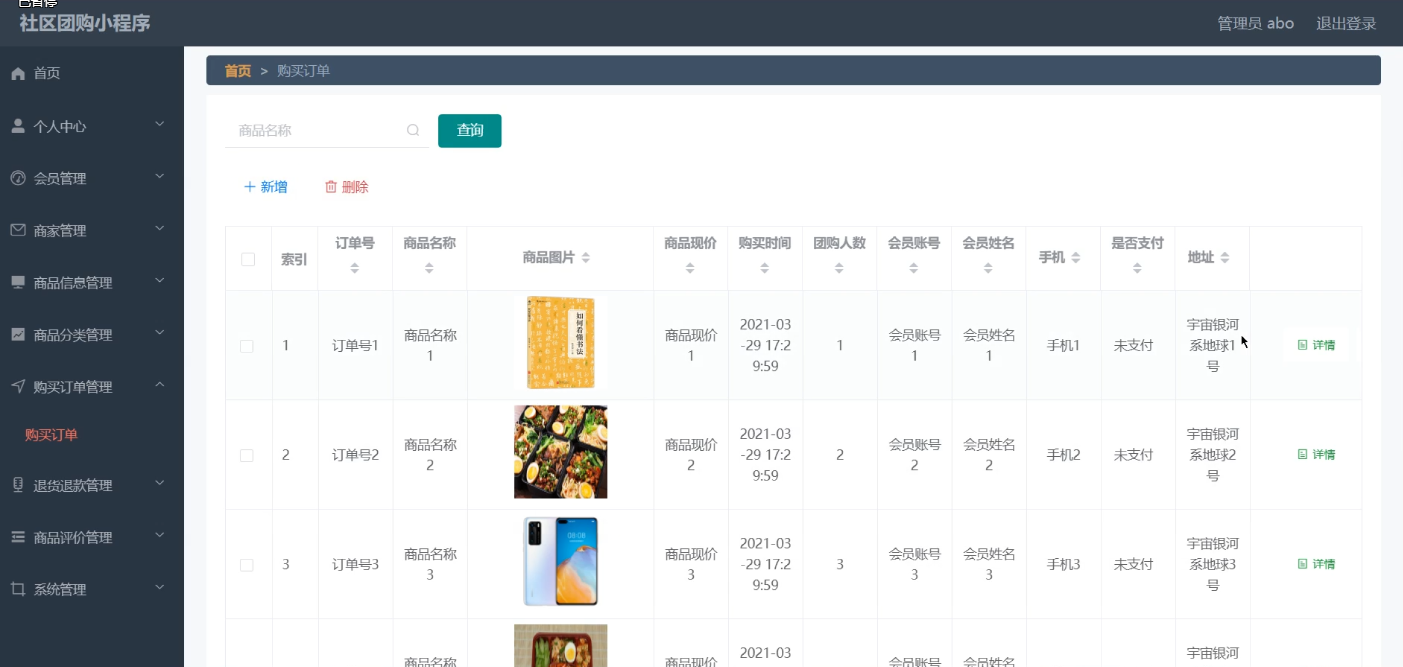Click the 查询 search button
The height and width of the screenshot is (667, 1403).
470,131
